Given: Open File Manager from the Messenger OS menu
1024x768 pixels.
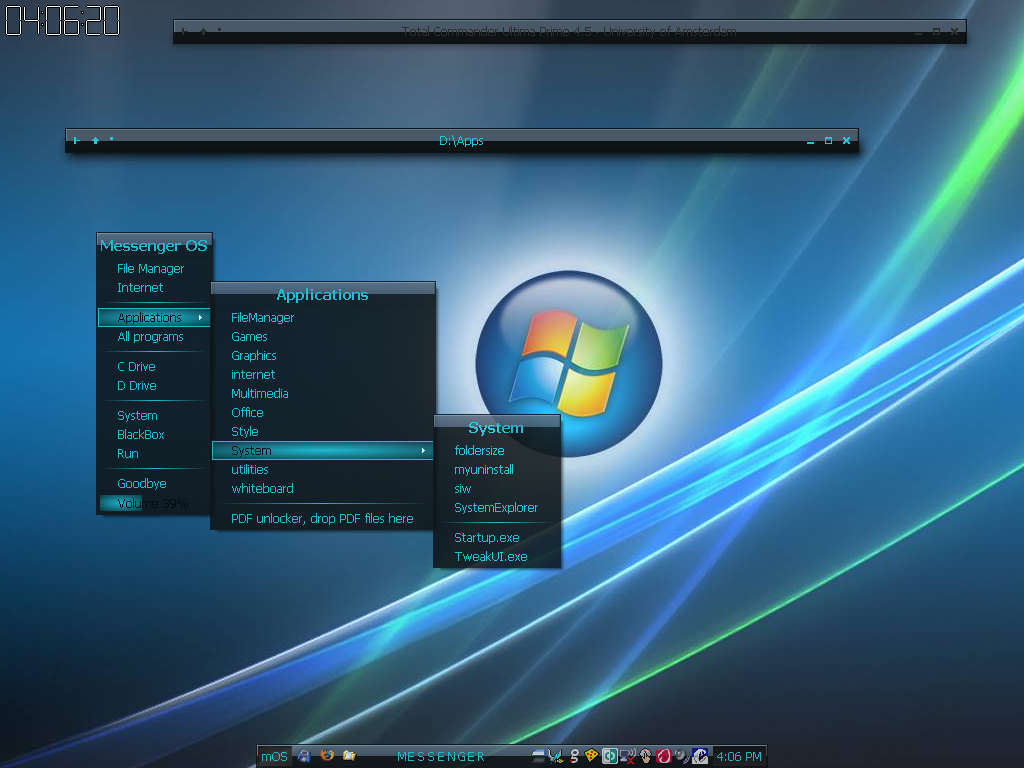Looking at the screenshot, I should (150, 268).
